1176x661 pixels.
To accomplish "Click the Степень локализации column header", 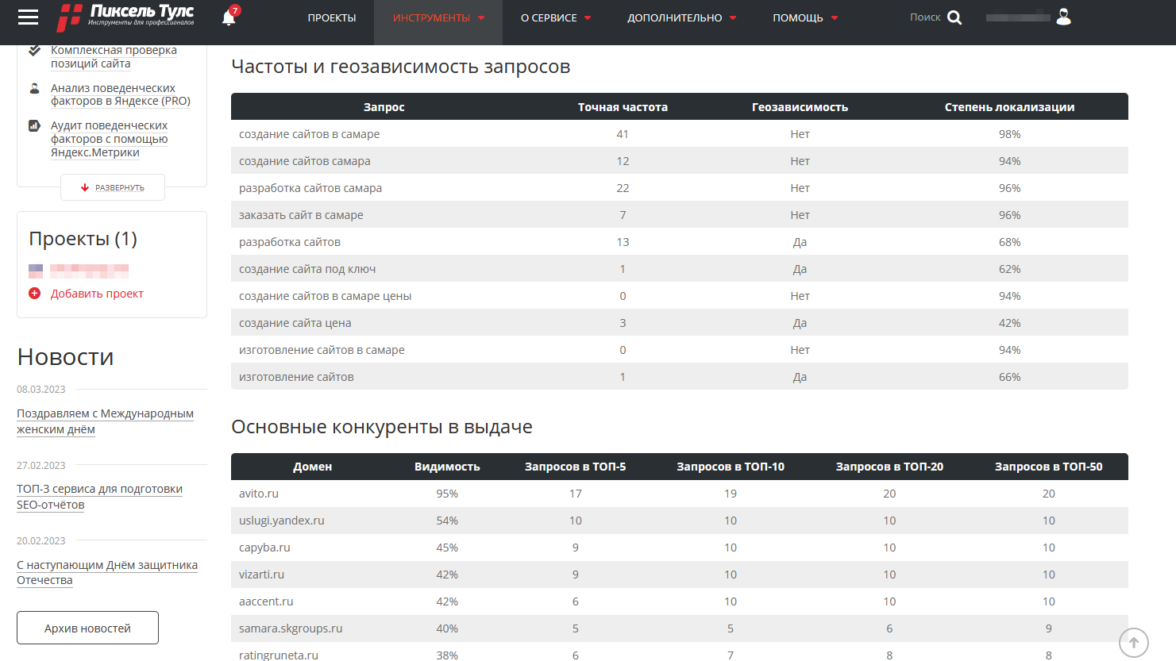I will point(1010,107).
